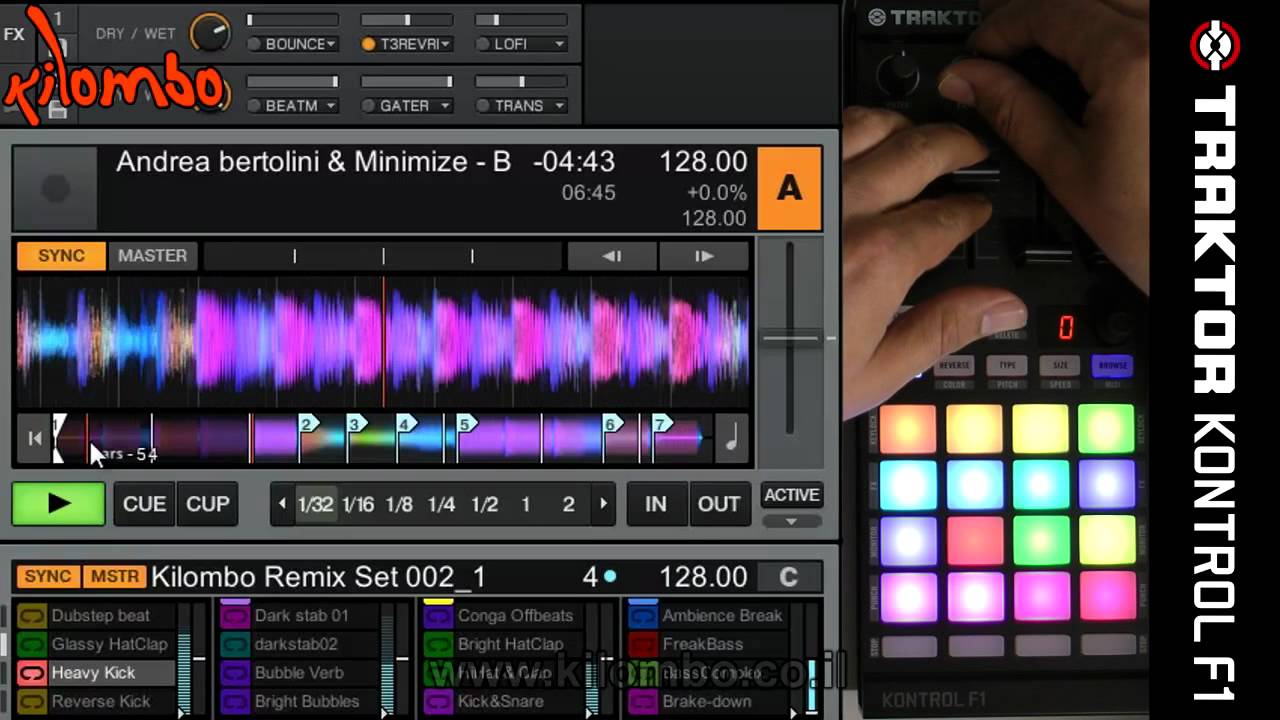Enable the TRANS effect on button
Image resolution: width=1280 pixels, height=720 pixels.
[x=484, y=105]
